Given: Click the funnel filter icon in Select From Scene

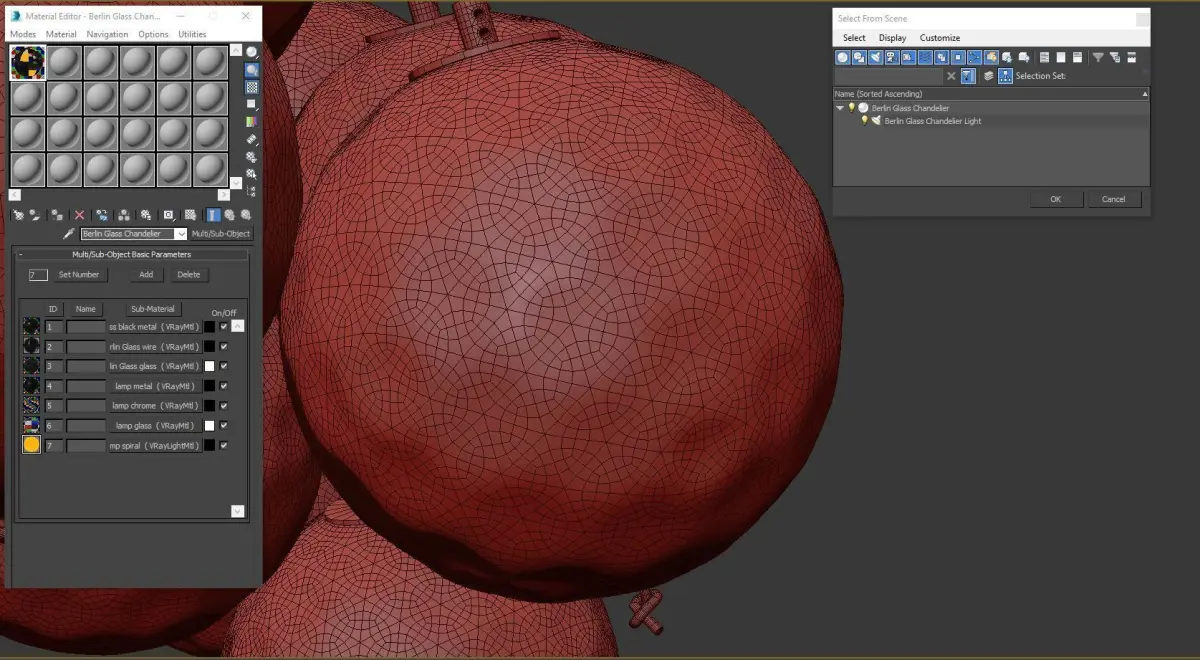Looking at the screenshot, I should (x=1098, y=57).
